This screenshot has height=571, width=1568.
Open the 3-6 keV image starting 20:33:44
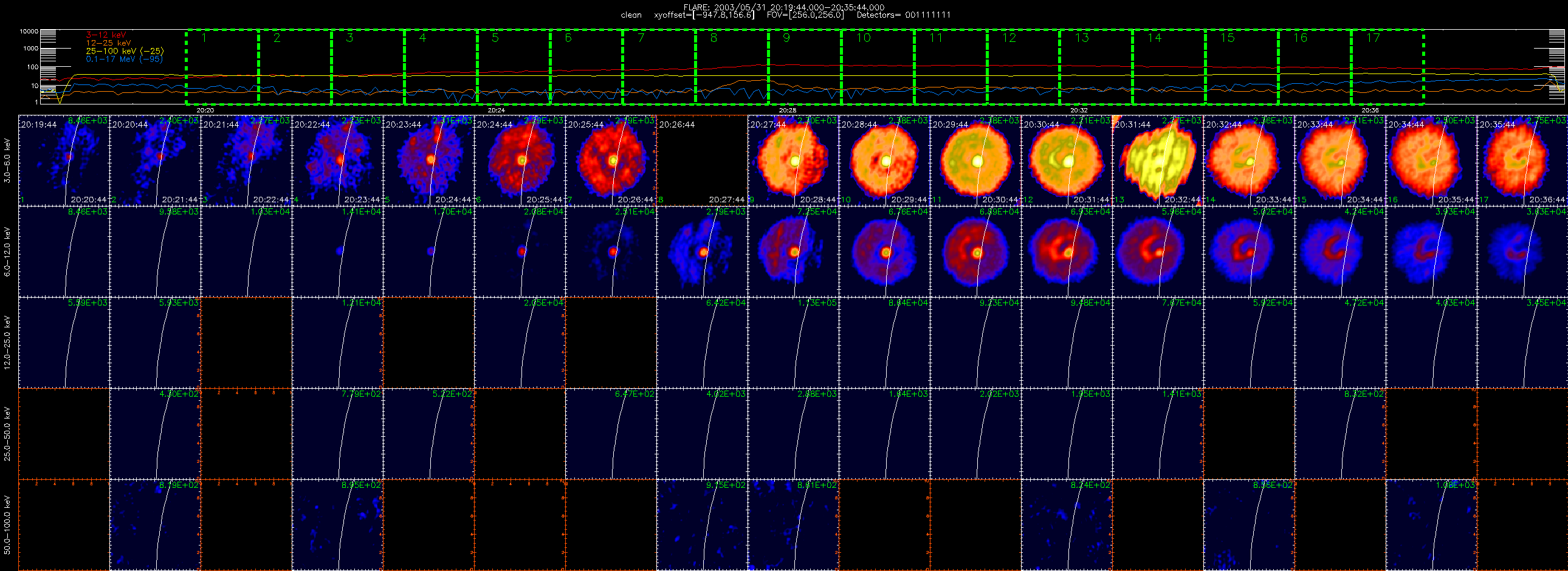[x=1340, y=160]
